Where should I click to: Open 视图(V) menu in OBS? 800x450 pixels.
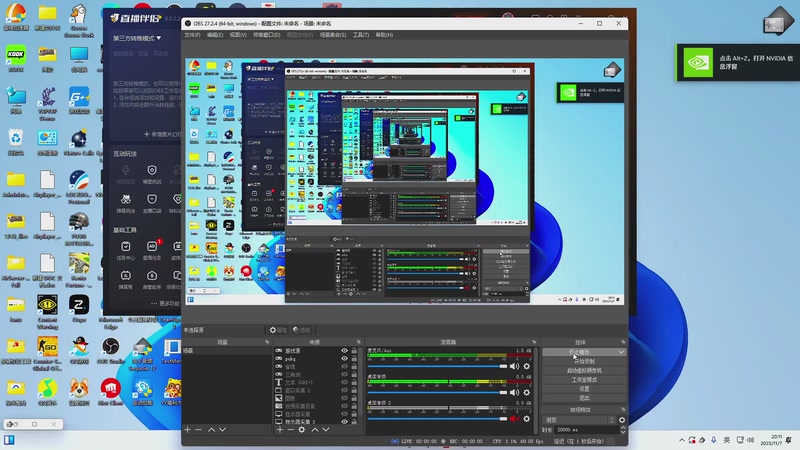click(x=238, y=35)
